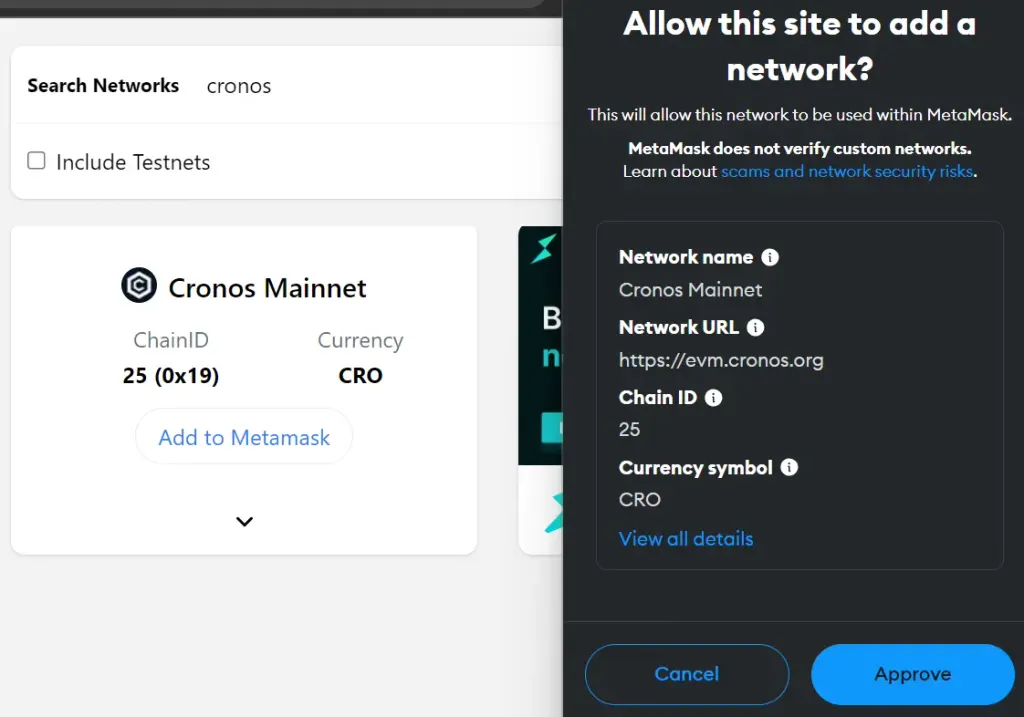This screenshot has height=717, width=1024.
Task: Click the Cronos Mainnet card title
Action: [267, 288]
